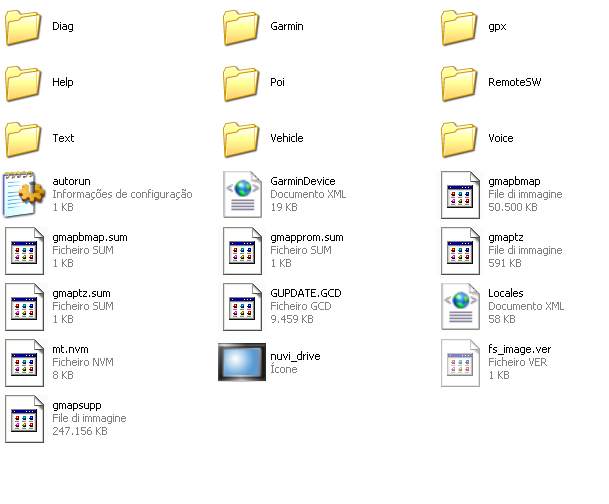
Task: Click the mt.nvm file icon
Action: [24, 363]
